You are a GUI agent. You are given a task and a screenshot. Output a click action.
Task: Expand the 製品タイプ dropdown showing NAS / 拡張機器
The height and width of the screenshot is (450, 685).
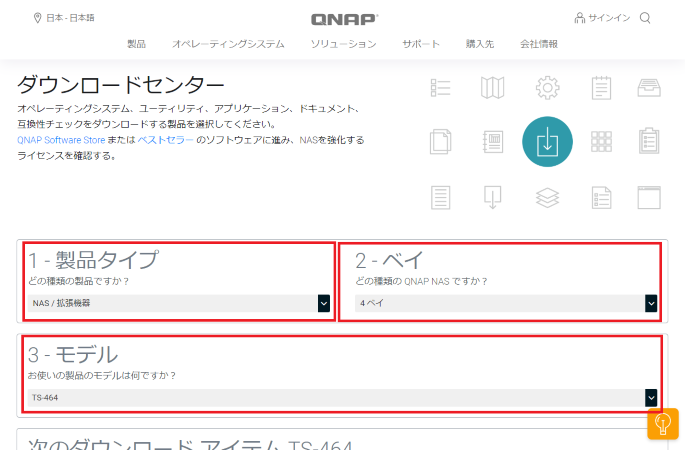pyautogui.click(x=179, y=303)
